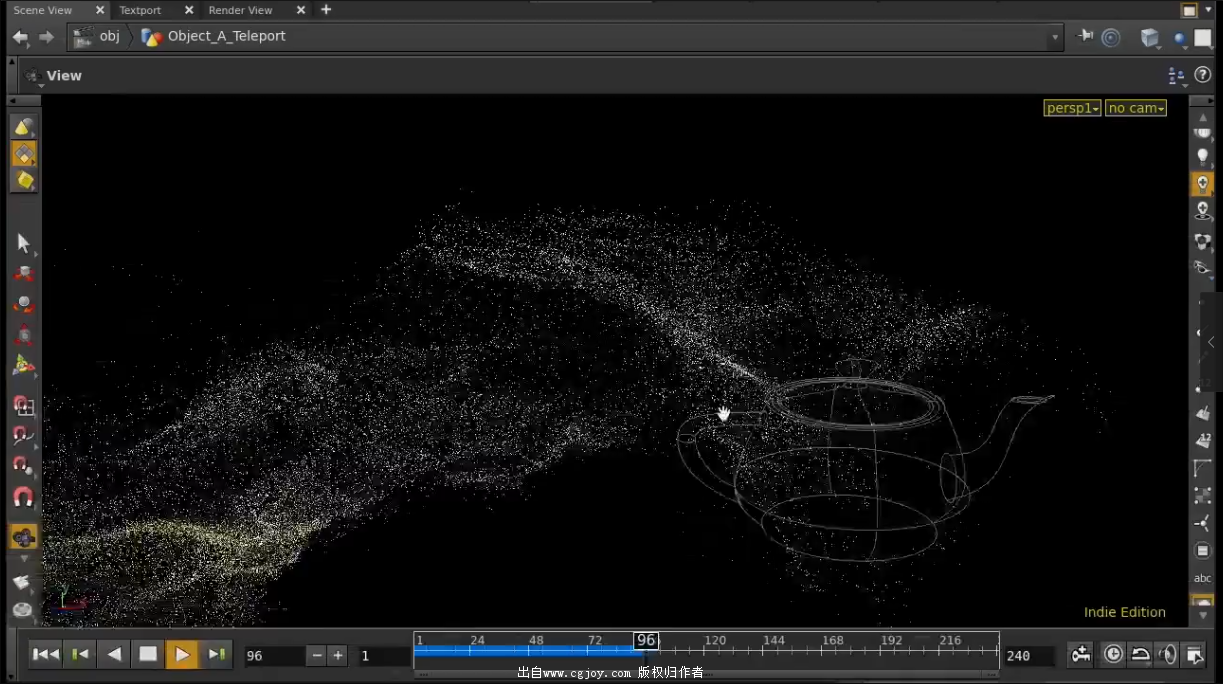The width and height of the screenshot is (1223, 684).
Task: Choose the Select arrow tool
Action: click(24, 244)
